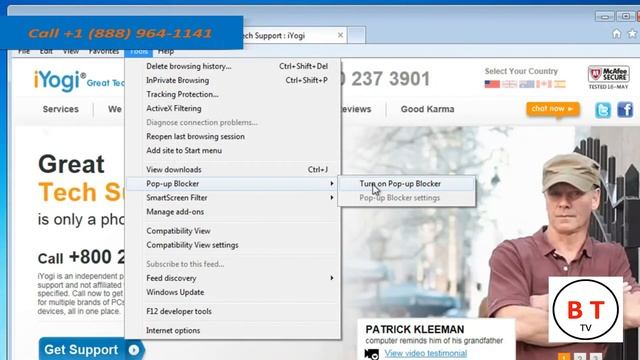The height and width of the screenshot is (360, 640).
Task: Open the Favorites menu
Action: [x=104, y=52]
